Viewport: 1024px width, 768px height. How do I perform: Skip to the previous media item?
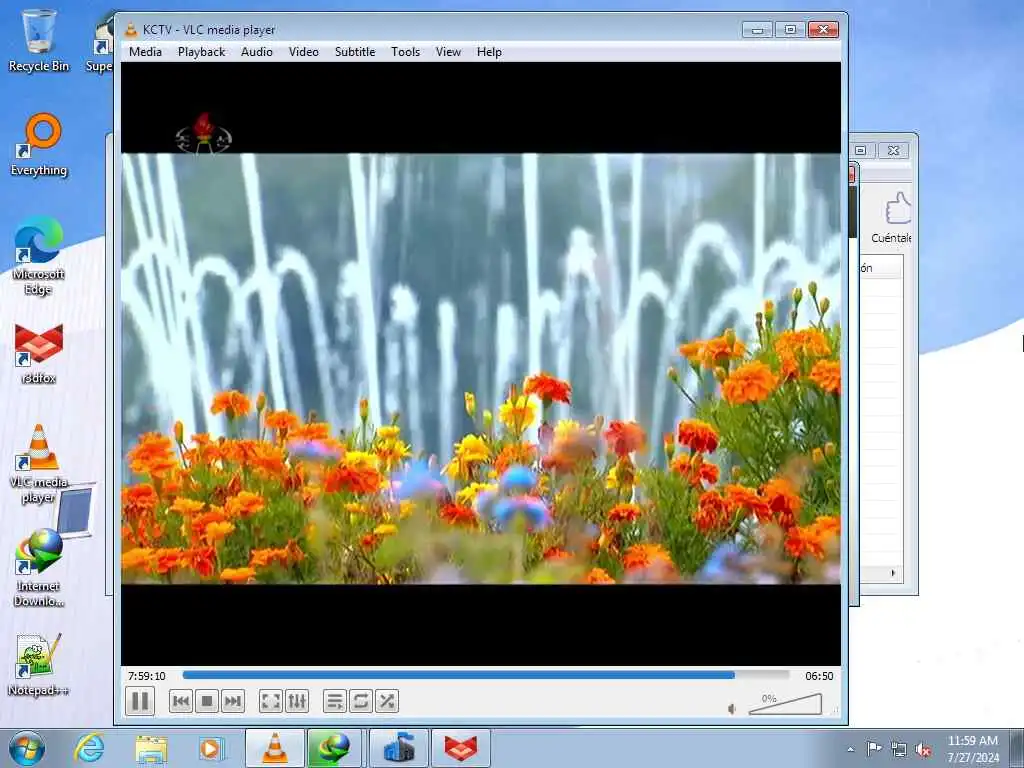click(181, 701)
